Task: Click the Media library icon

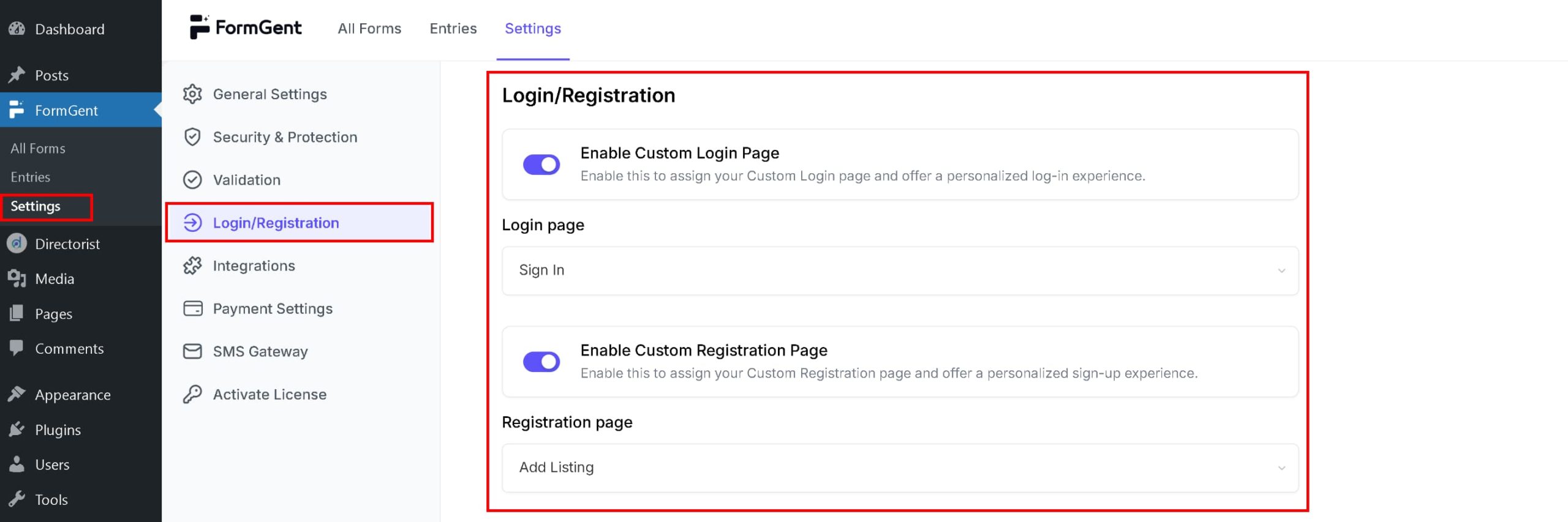Action: point(17,278)
